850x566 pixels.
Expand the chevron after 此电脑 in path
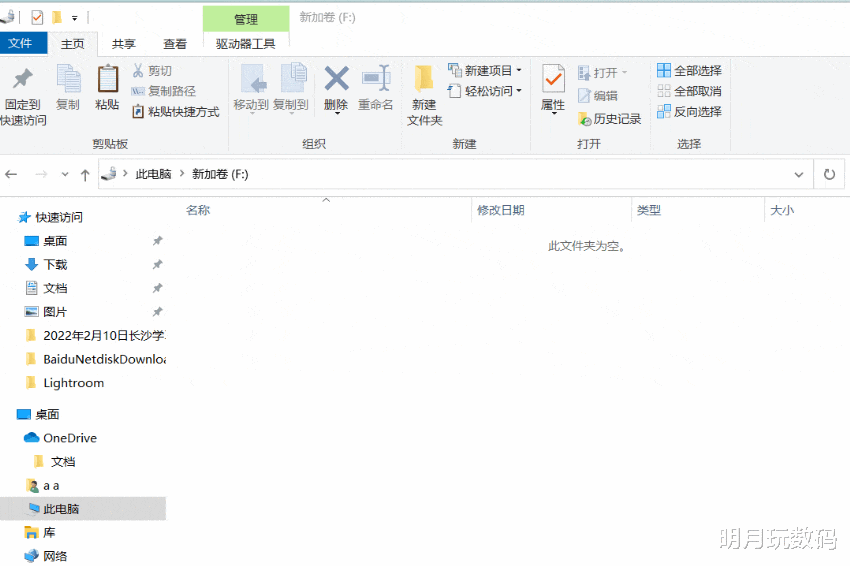pyautogui.click(x=182, y=174)
